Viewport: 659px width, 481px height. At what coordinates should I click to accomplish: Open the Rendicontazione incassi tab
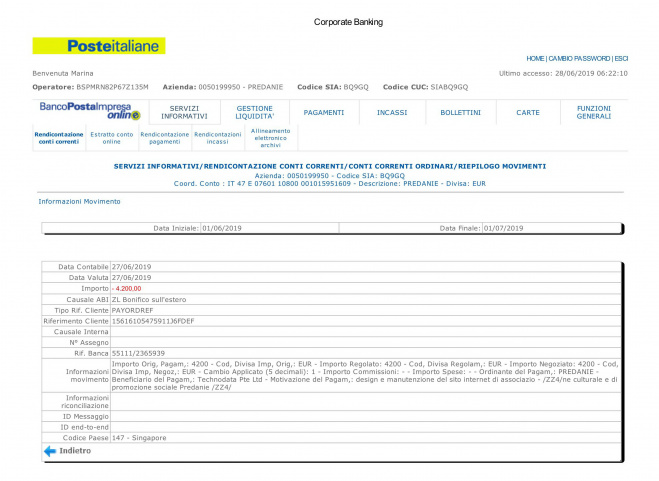pyautogui.click(x=217, y=138)
